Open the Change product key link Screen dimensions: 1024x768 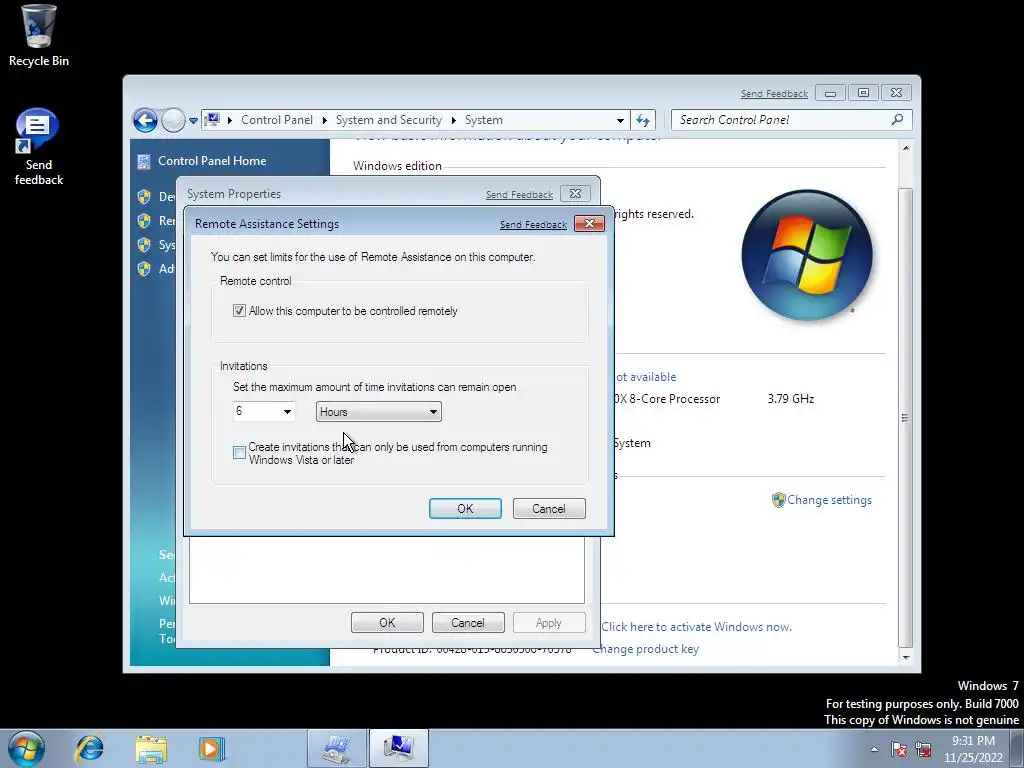[x=645, y=649]
